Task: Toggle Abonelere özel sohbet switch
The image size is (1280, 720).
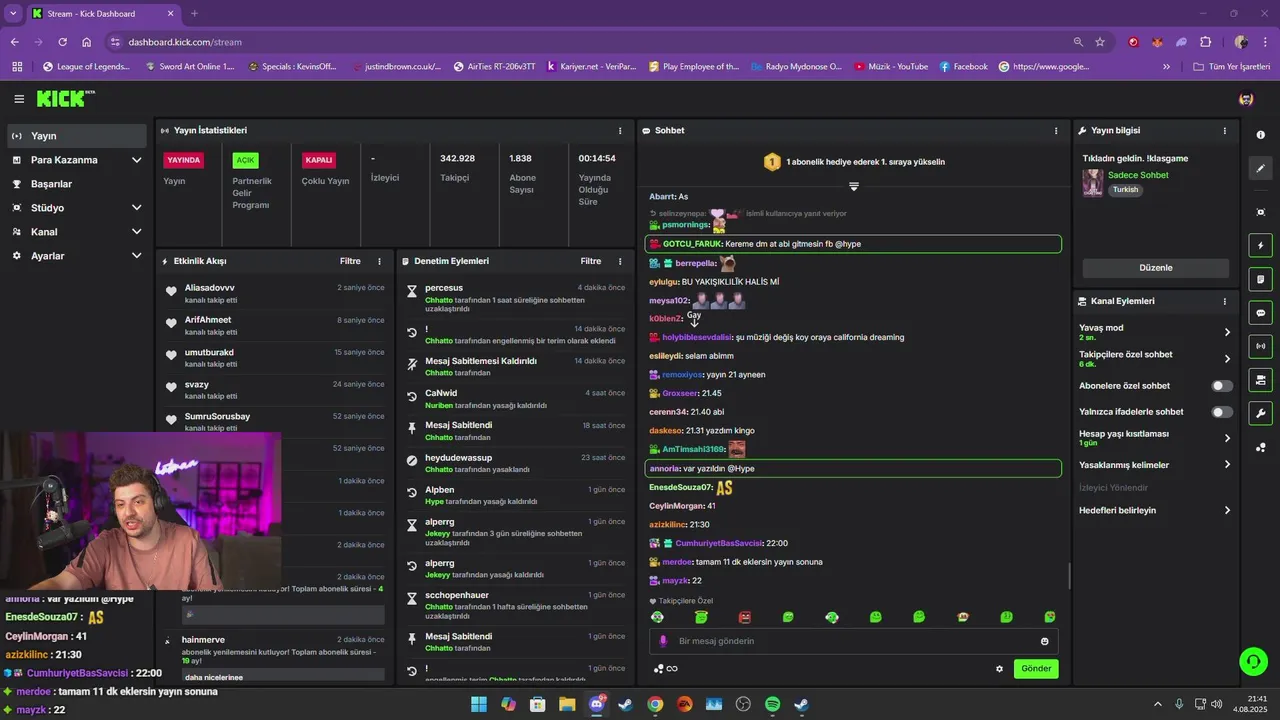Action: click(1222, 386)
